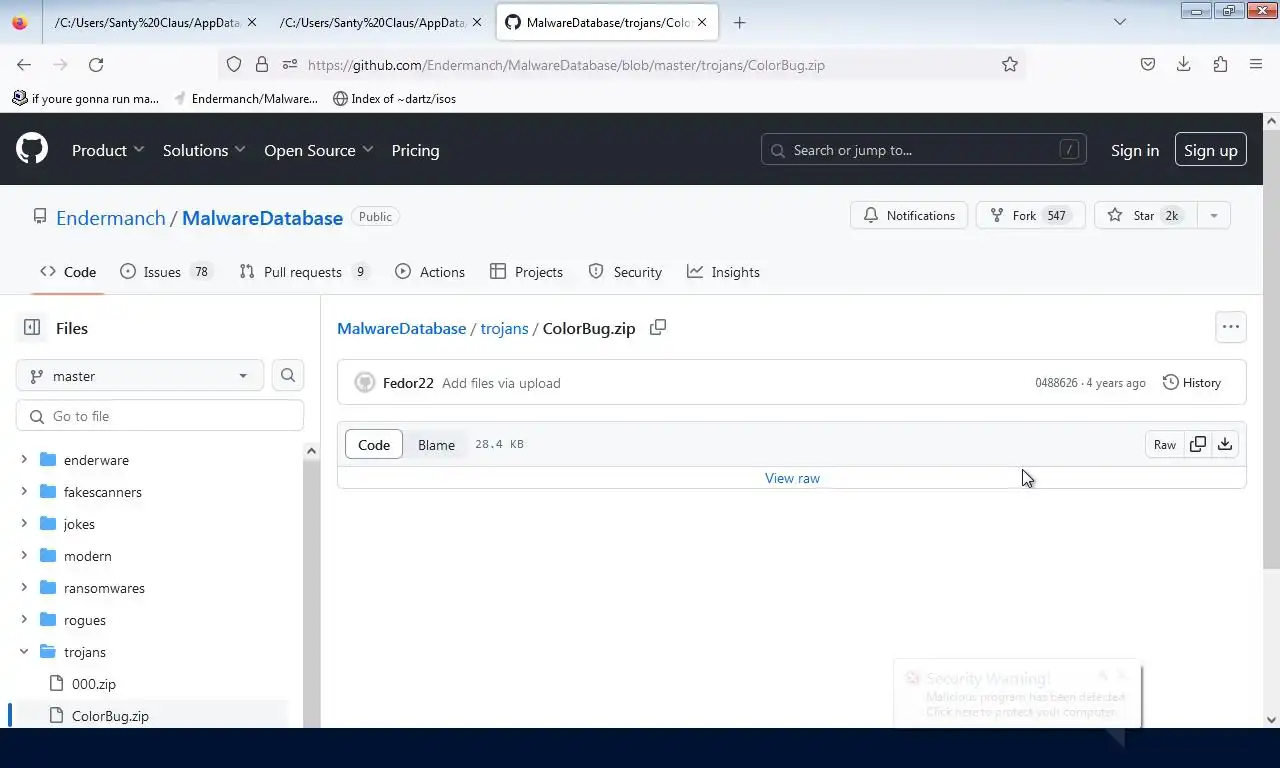Screen dimensions: 1280x768
Task: Open trojans in the breadcrumb path
Action: 504,328
